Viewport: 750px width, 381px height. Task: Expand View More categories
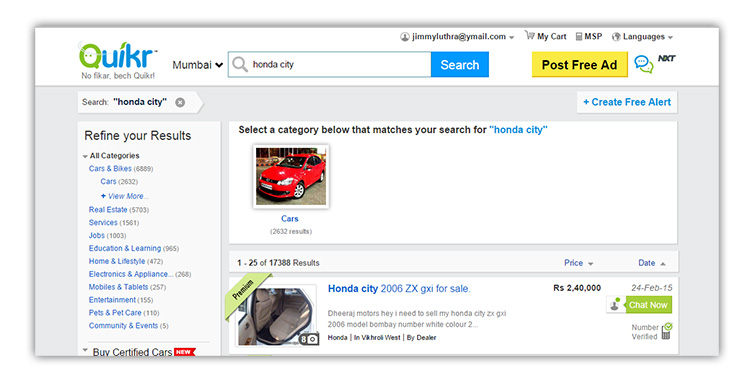coord(125,196)
